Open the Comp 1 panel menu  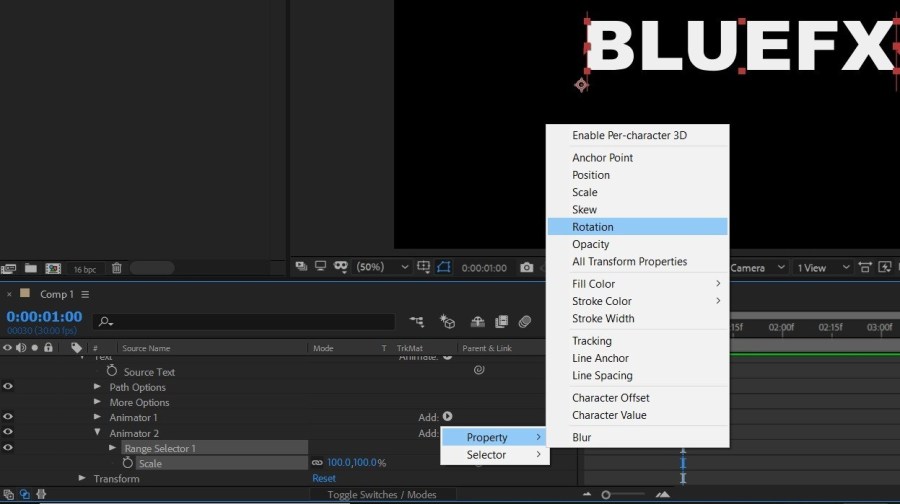coord(85,294)
